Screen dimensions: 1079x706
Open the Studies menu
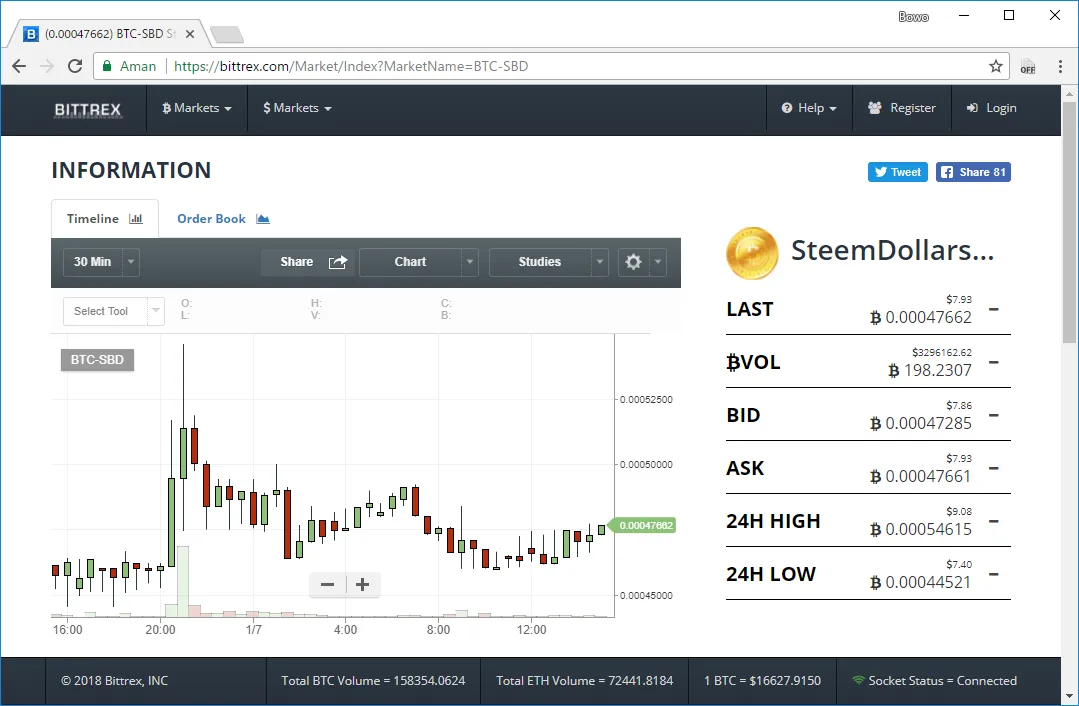(540, 262)
